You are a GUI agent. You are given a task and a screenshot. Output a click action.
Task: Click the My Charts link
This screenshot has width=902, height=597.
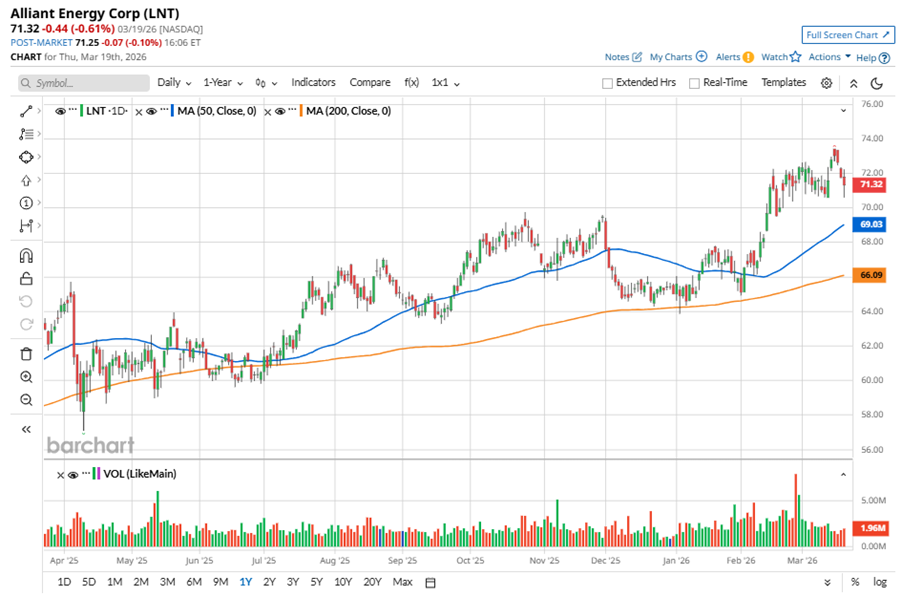tap(671, 57)
